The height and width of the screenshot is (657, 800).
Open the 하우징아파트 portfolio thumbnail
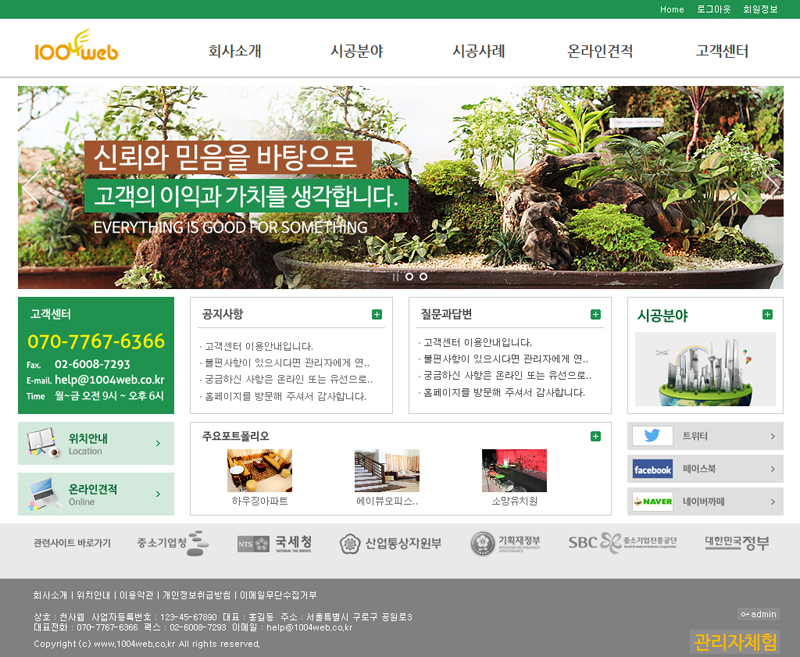[x=259, y=470]
